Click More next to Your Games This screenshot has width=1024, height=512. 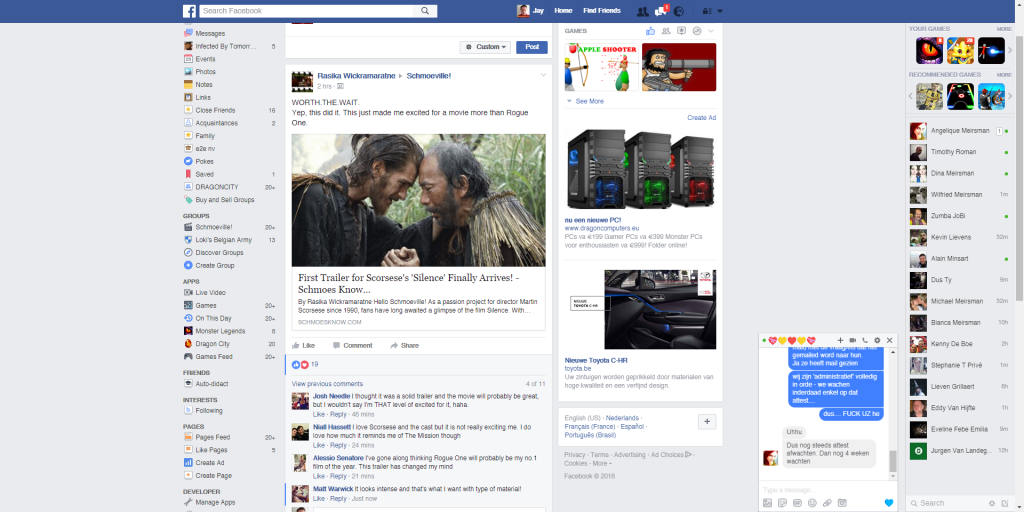pos(1004,29)
